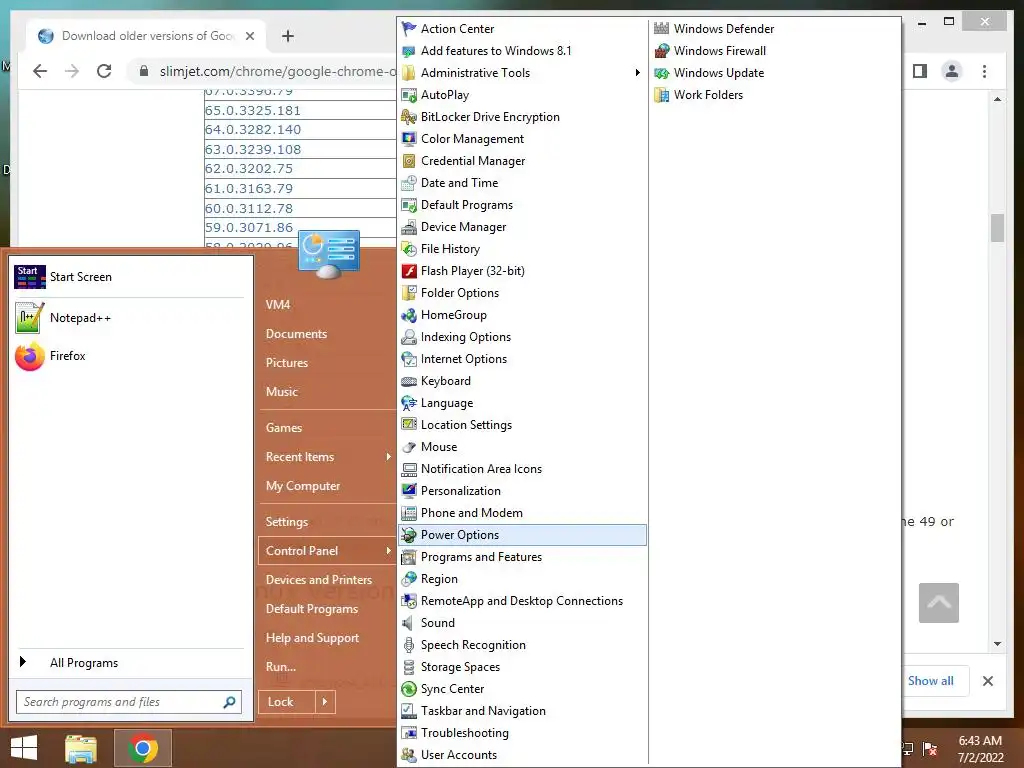The image size is (1024, 768).
Task: Go back in Chrome
Action: click(40, 71)
